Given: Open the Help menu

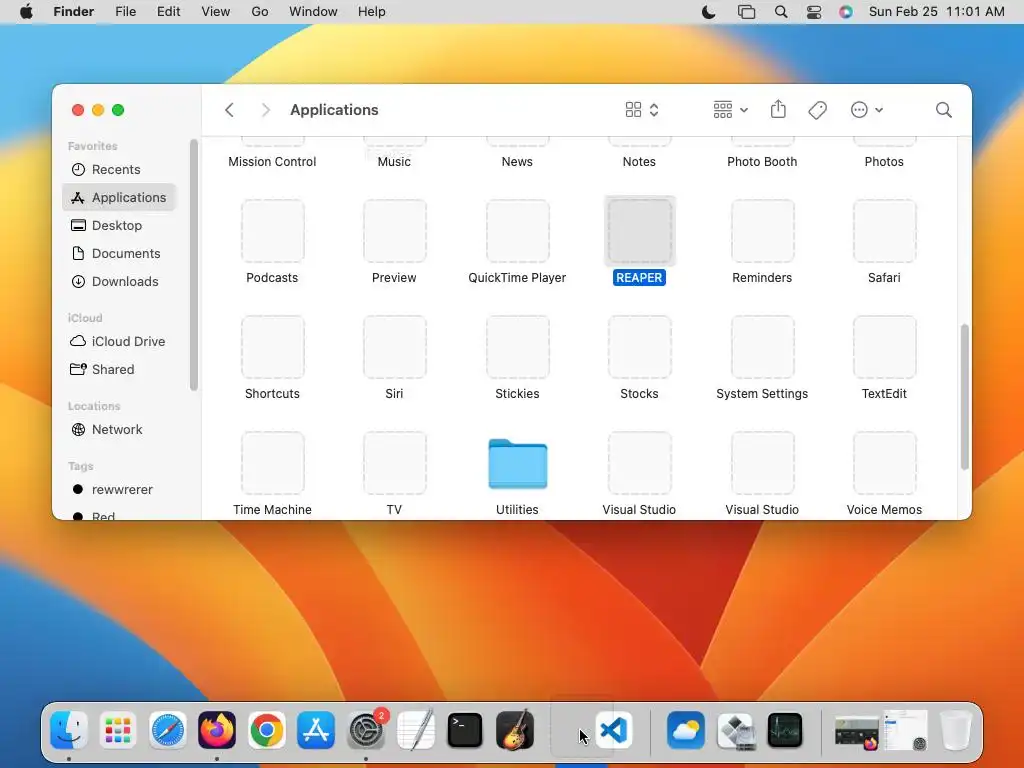Looking at the screenshot, I should tap(372, 12).
